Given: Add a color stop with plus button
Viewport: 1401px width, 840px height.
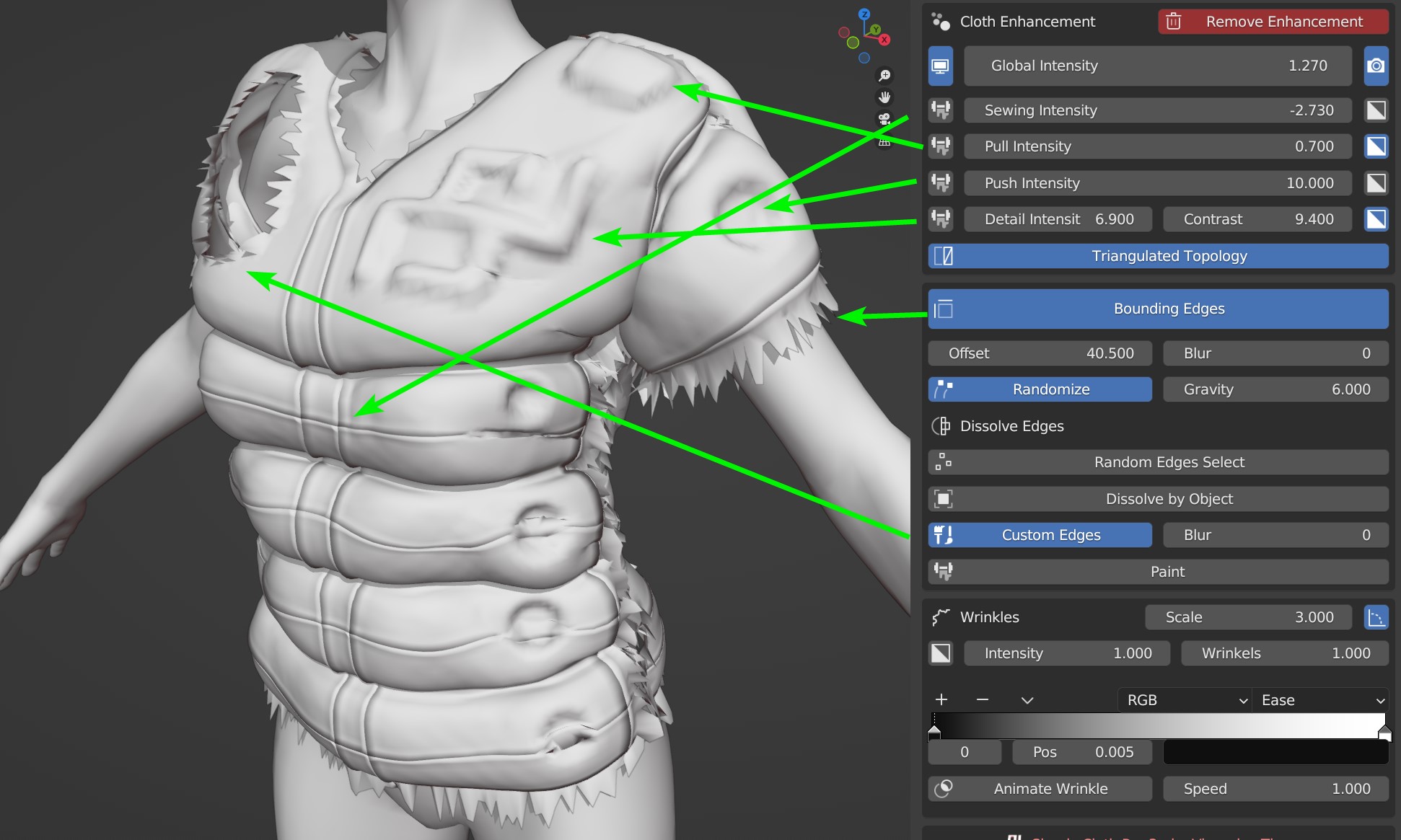Looking at the screenshot, I should point(941,700).
